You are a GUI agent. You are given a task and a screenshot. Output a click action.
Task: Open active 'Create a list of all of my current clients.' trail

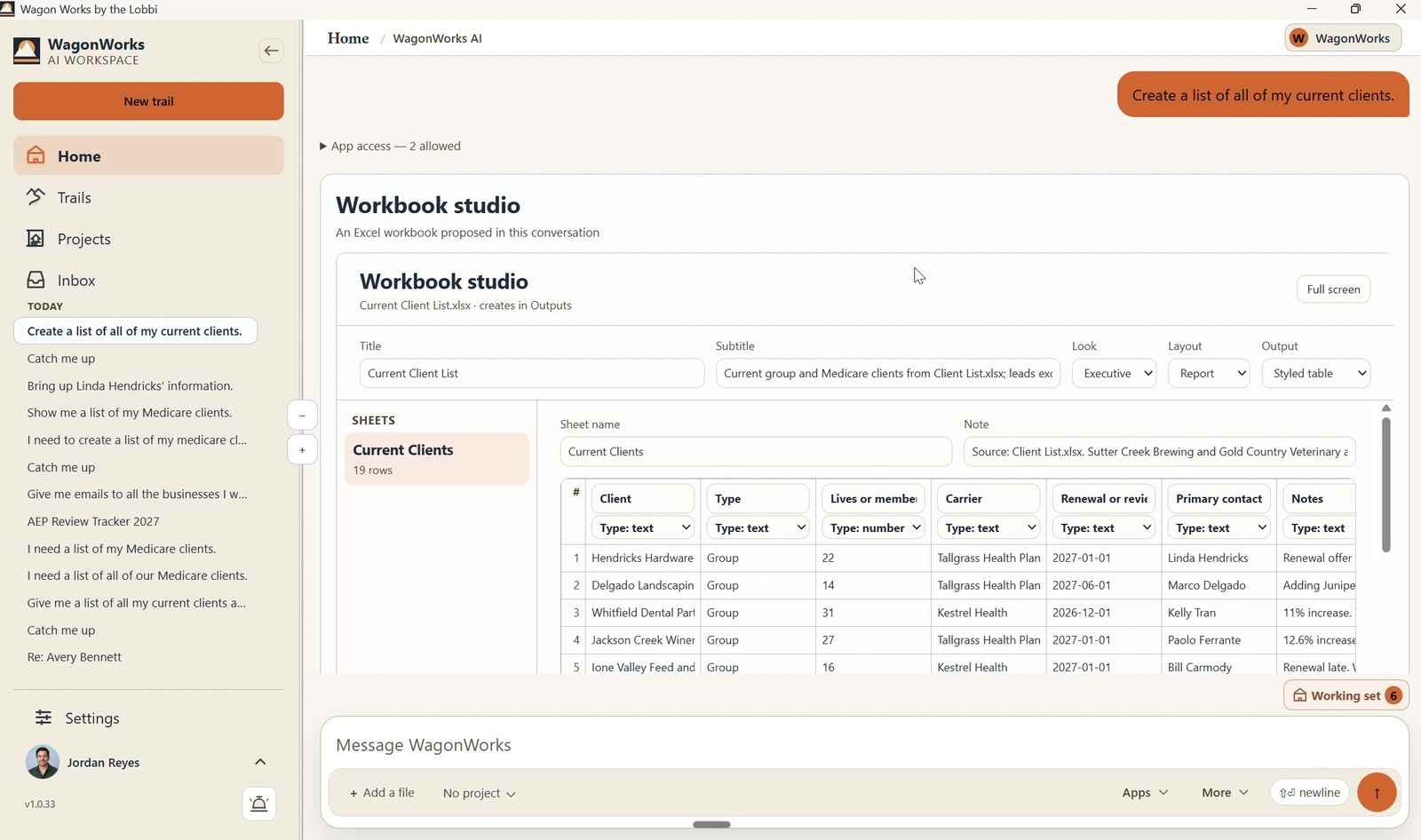click(x=135, y=330)
